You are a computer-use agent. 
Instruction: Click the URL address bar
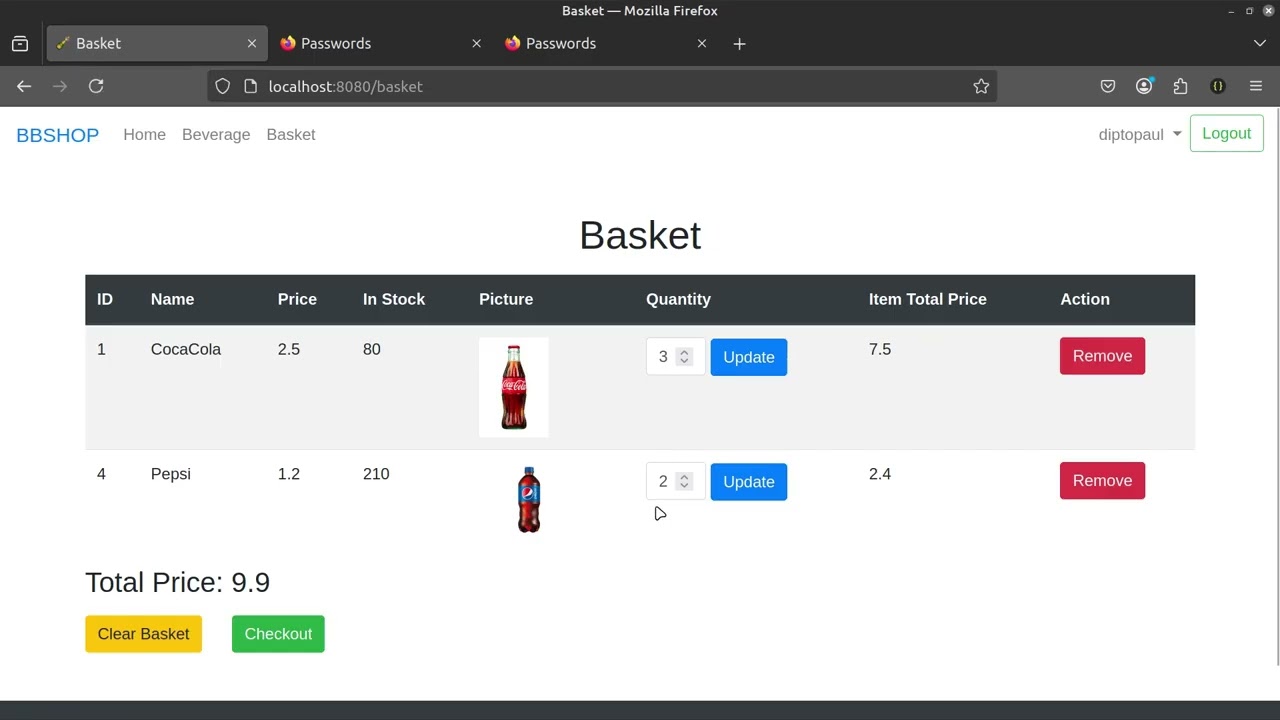[600, 87]
